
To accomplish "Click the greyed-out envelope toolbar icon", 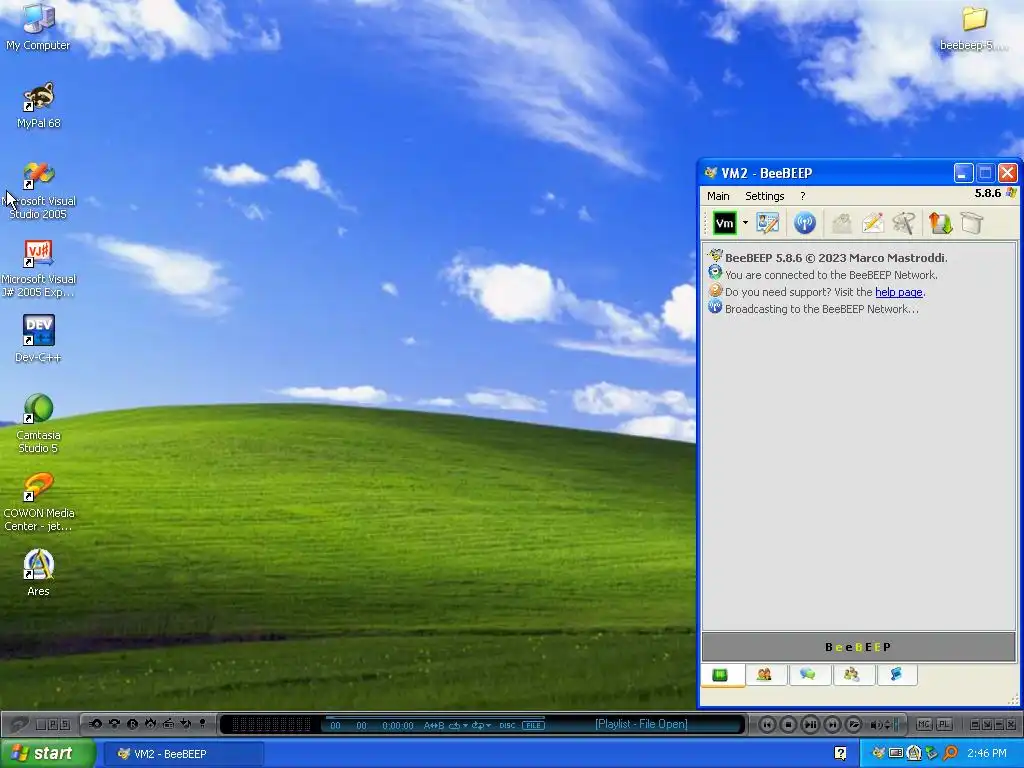I will pos(842,223).
